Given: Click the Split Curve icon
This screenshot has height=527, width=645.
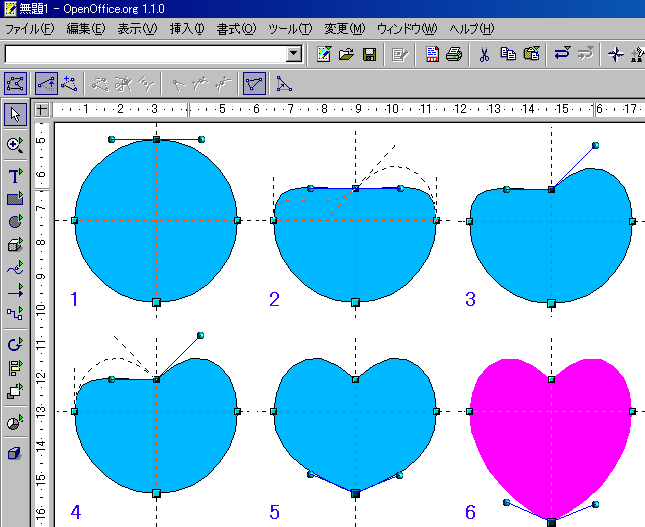Looking at the screenshot, I should coord(123,84).
